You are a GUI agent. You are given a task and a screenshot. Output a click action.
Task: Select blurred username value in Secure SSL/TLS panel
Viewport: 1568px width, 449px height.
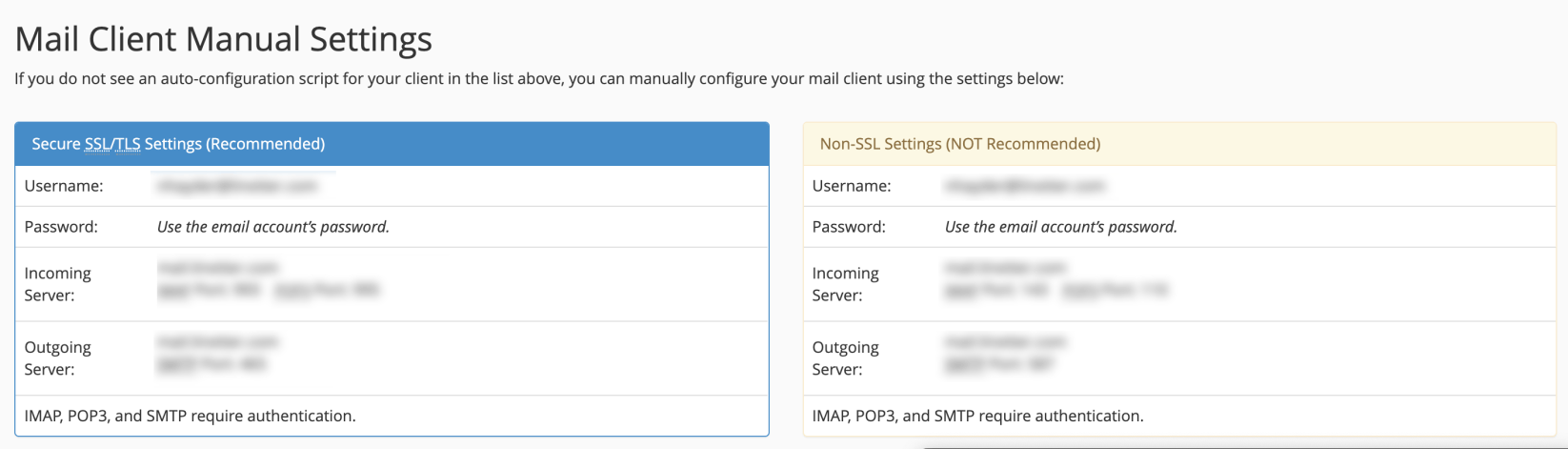(236, 186)
